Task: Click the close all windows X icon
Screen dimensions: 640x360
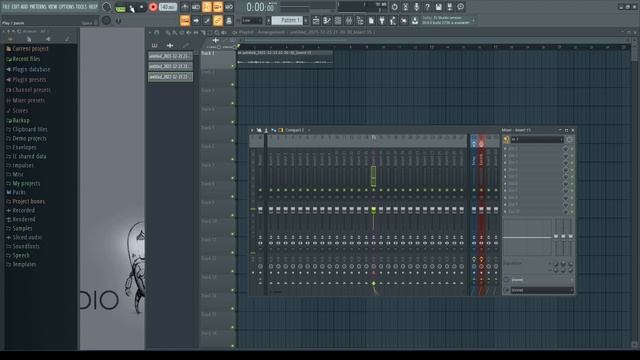Action: pyautogui.click(x=404, y=20)
